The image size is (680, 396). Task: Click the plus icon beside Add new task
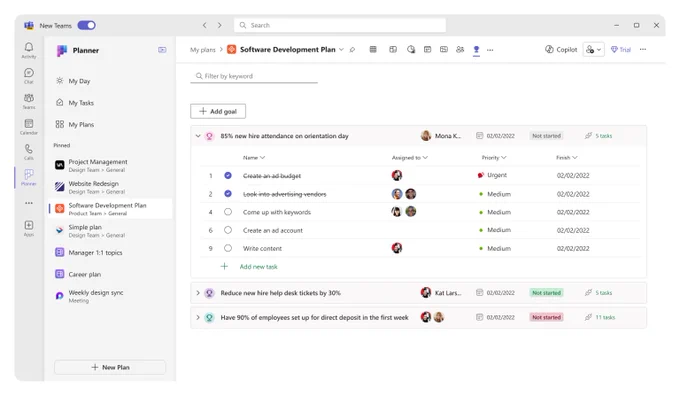(224, 266)
